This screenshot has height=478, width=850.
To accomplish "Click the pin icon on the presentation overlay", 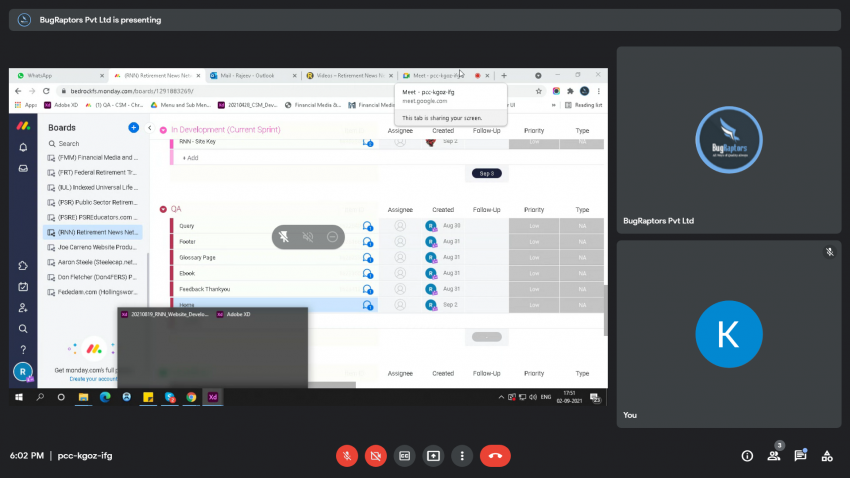I will pyautogui.click(x=284, y=237).
